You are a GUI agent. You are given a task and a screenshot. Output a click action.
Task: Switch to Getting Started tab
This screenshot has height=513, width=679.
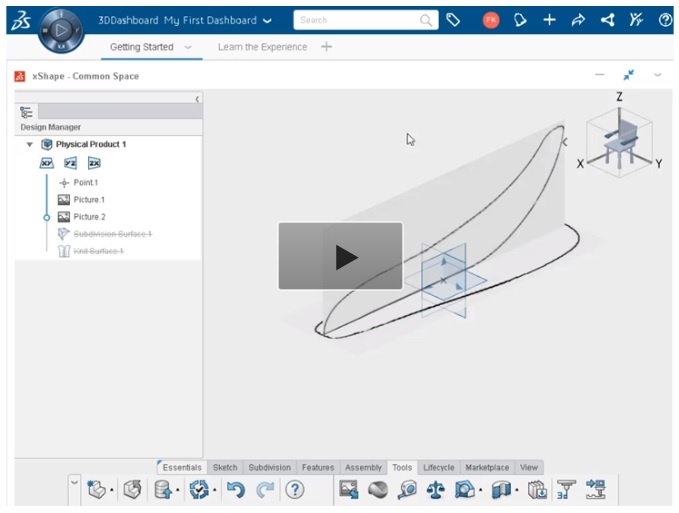click(142, 47)
